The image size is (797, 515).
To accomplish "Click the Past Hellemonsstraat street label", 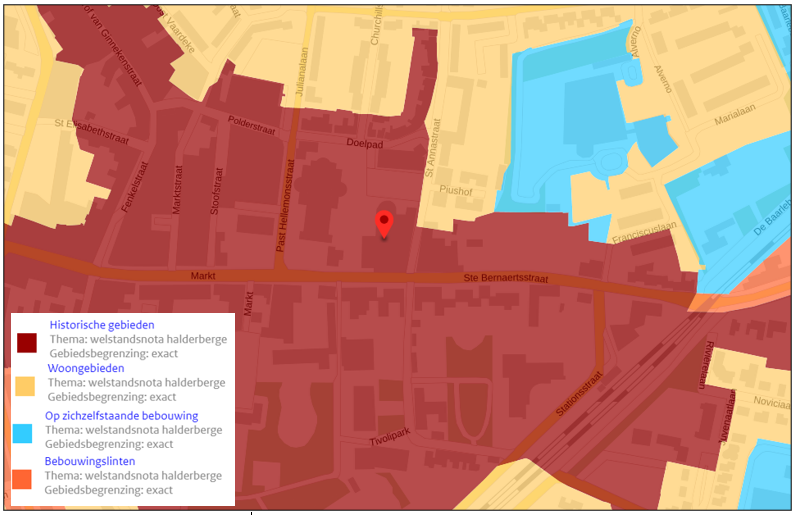I will click(x=285, y=205).
